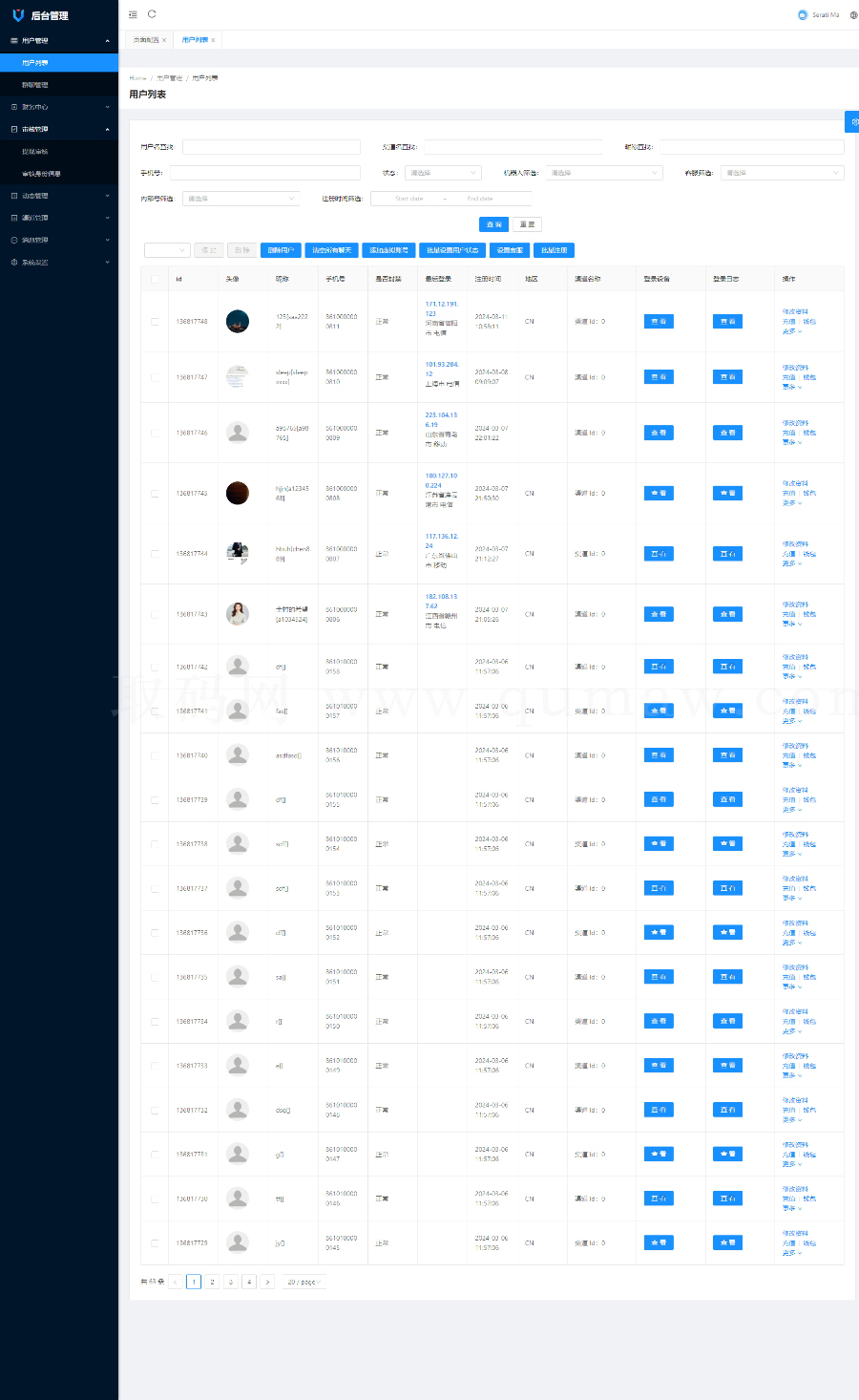859x1400 pixels.
Task: Switch to the first open tab beside 用户列表
Action: coord(146,40)
